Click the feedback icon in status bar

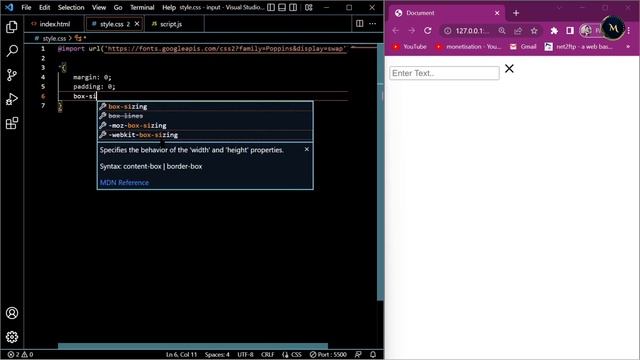358,354
